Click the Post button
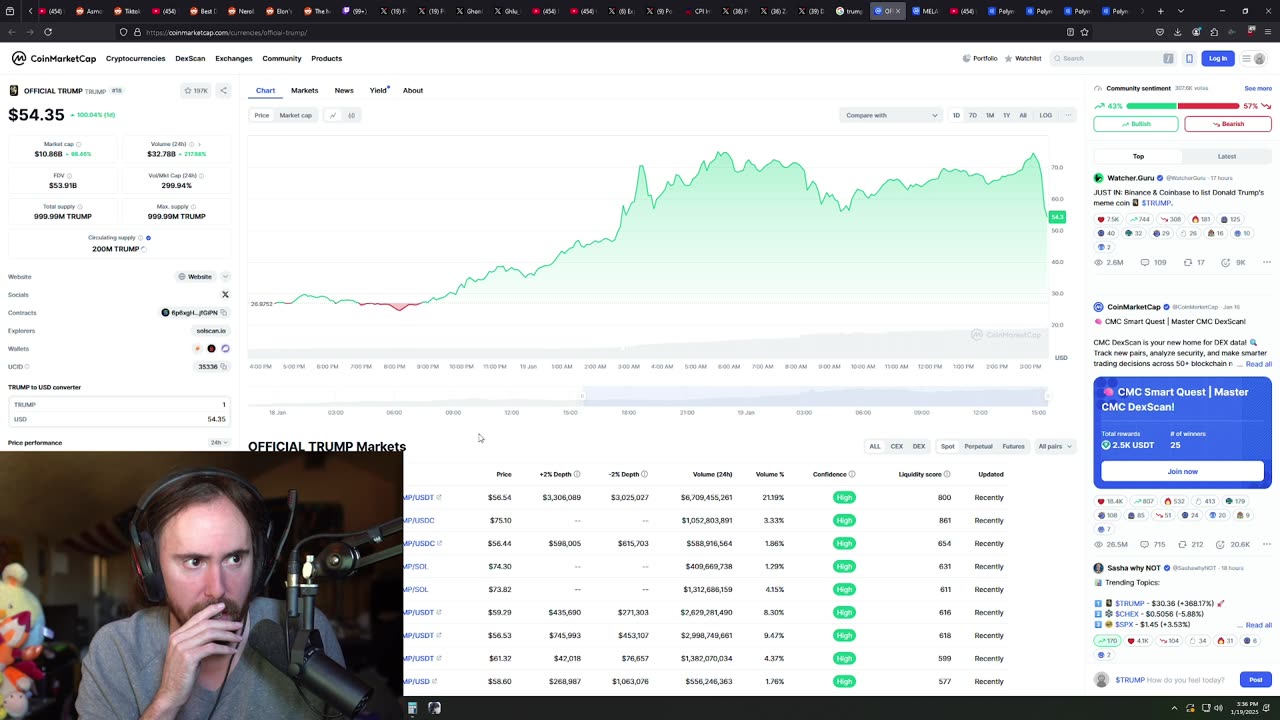Viewport: 1280px width, 720px height. point(1255,680)
